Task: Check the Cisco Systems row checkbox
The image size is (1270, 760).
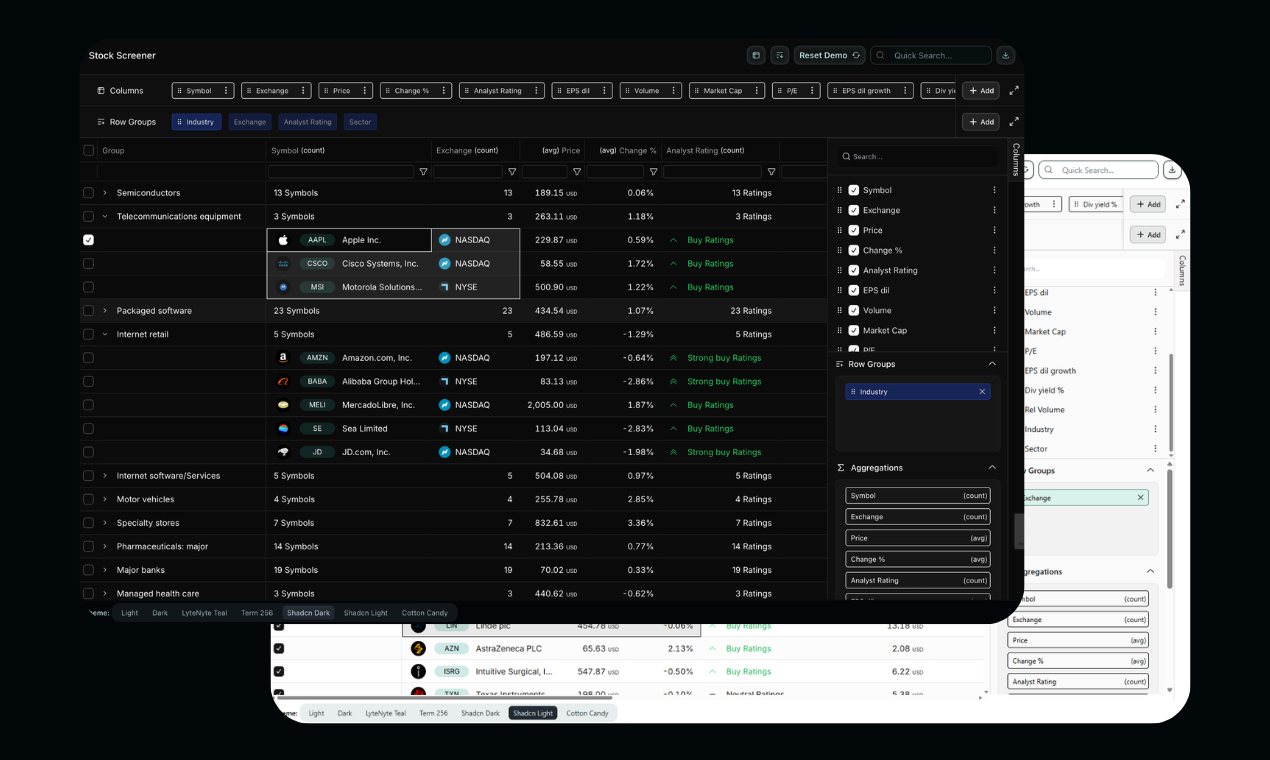Action: click(x=89, y=263)
